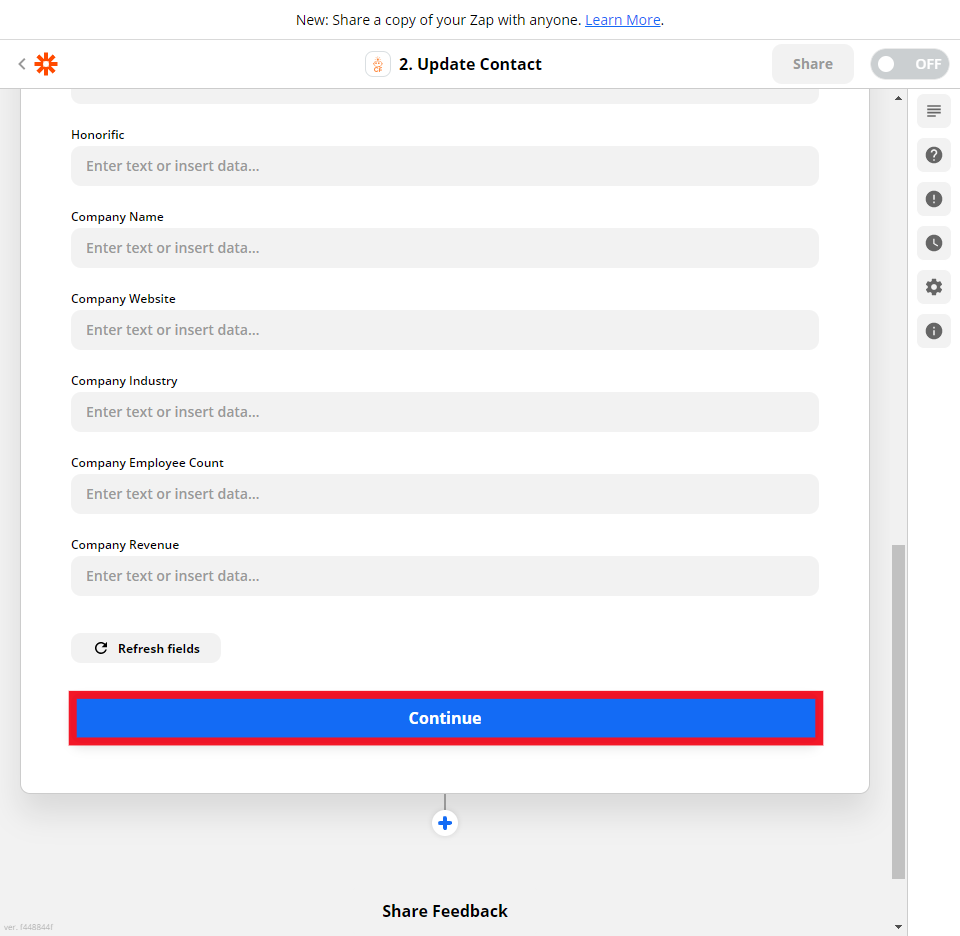Focus the Company Name input field
The image size is (960, 936).
(x=445, y=248)
